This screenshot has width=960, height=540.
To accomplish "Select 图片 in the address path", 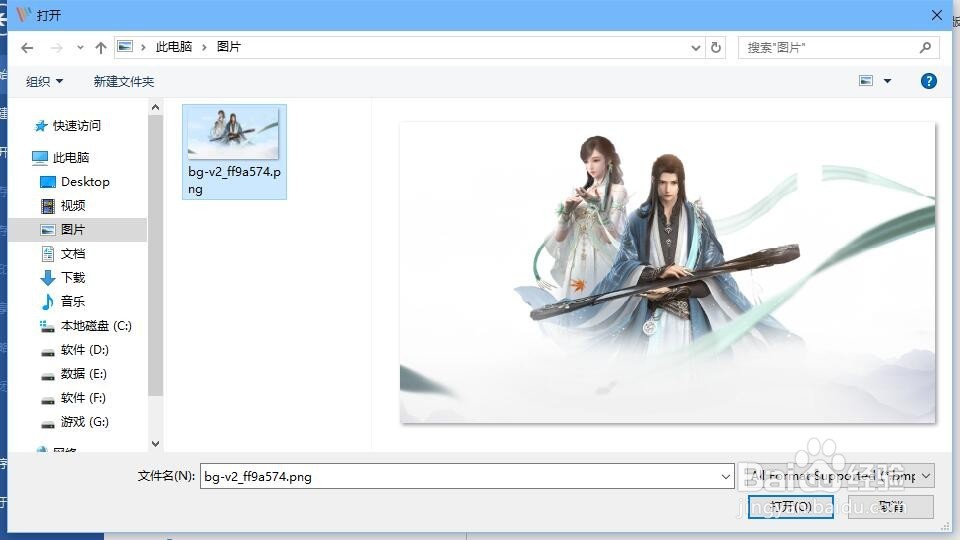I will click(229, 47).
